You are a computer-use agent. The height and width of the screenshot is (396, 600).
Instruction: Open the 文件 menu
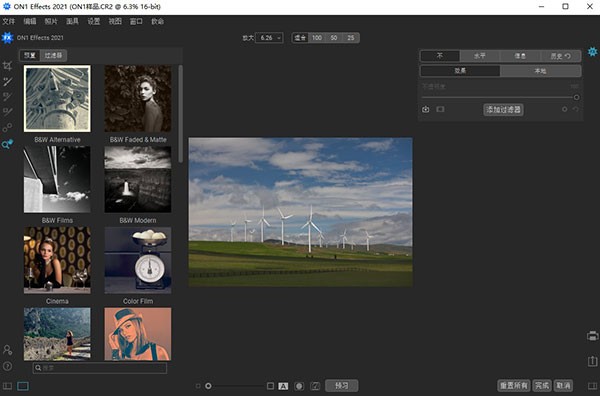(x=9, y=21)
